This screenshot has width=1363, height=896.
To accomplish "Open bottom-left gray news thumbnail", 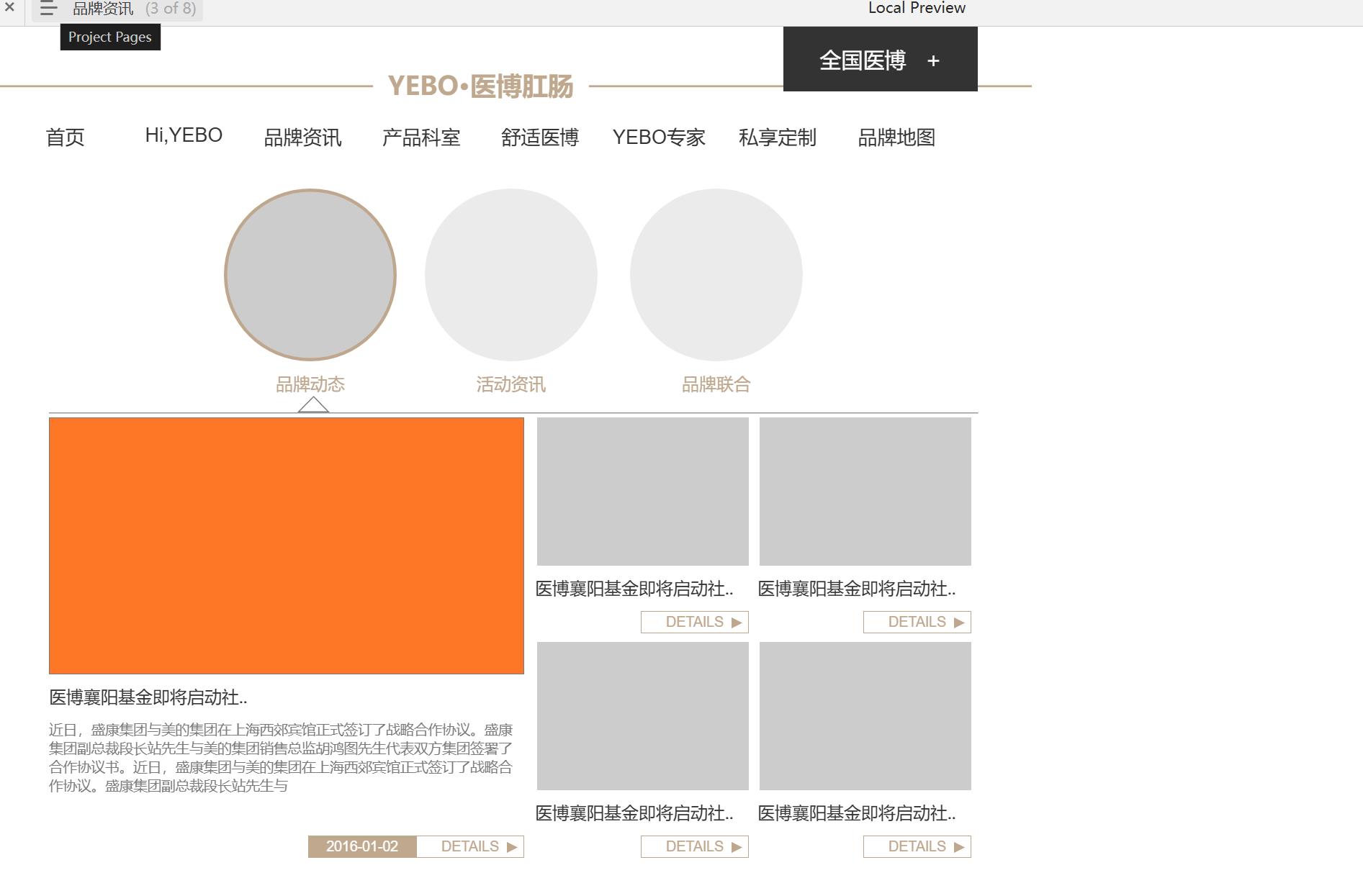I will [643, 716].
